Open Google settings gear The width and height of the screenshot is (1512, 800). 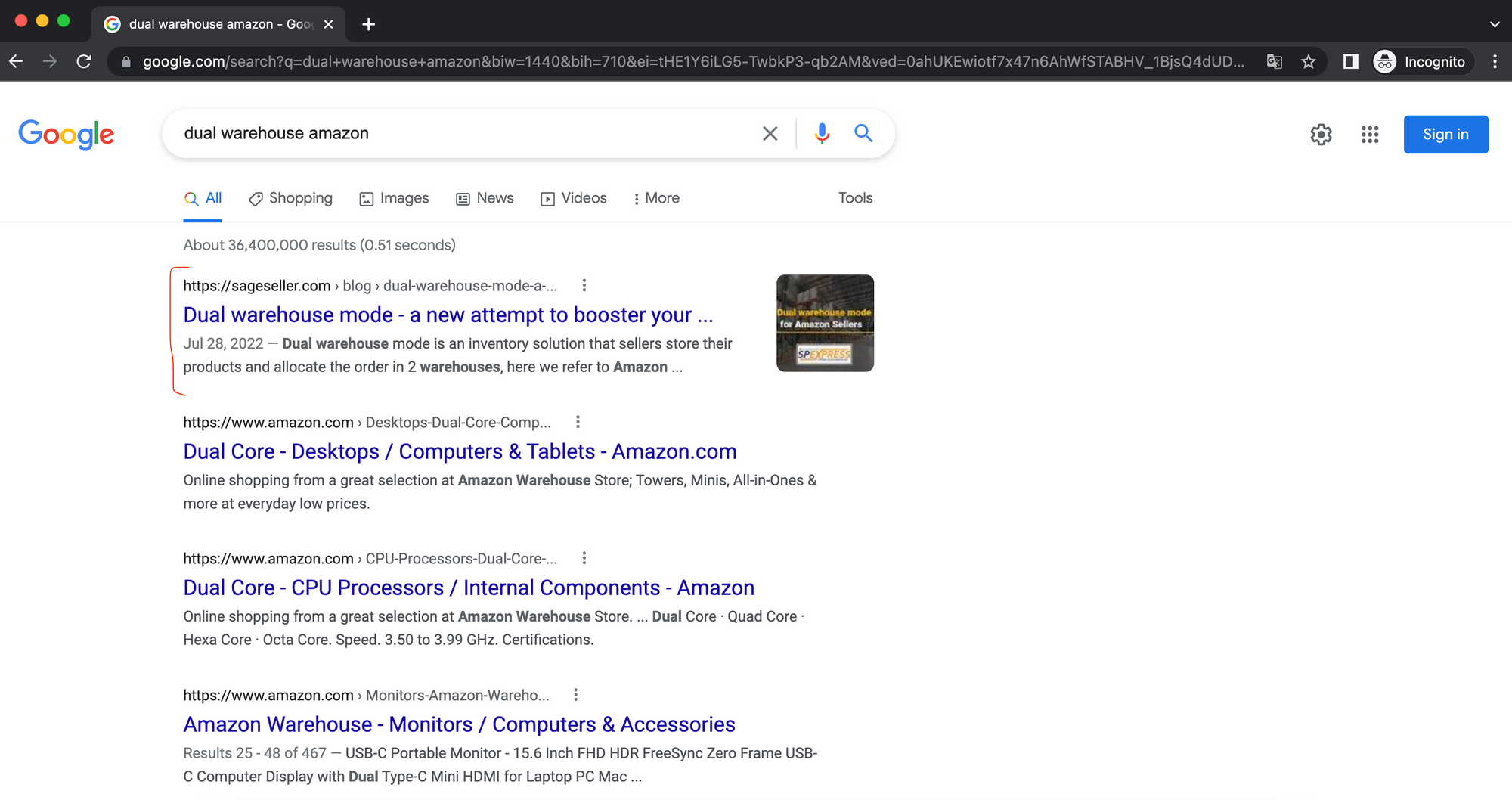click(x=1321, y=135)
